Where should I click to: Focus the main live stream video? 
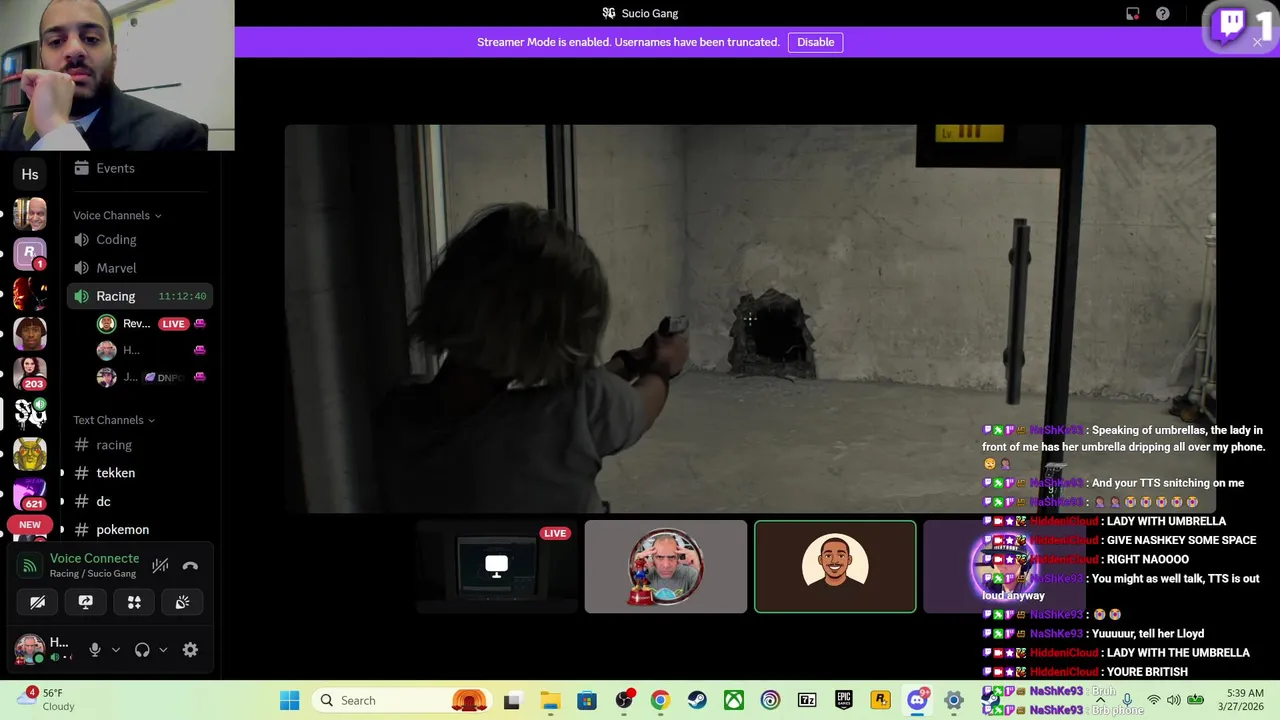click(x=750, y=318)
